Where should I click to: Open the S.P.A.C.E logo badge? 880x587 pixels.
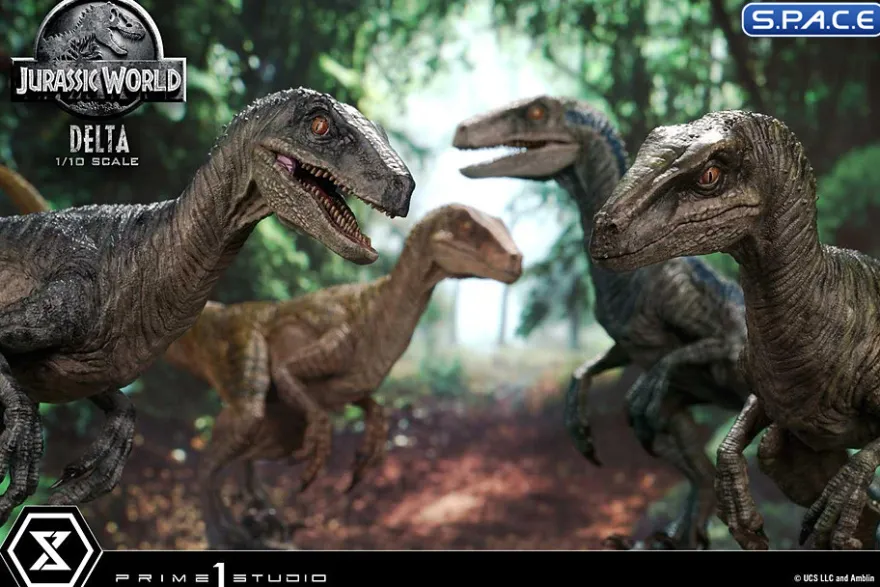point(810,19)
